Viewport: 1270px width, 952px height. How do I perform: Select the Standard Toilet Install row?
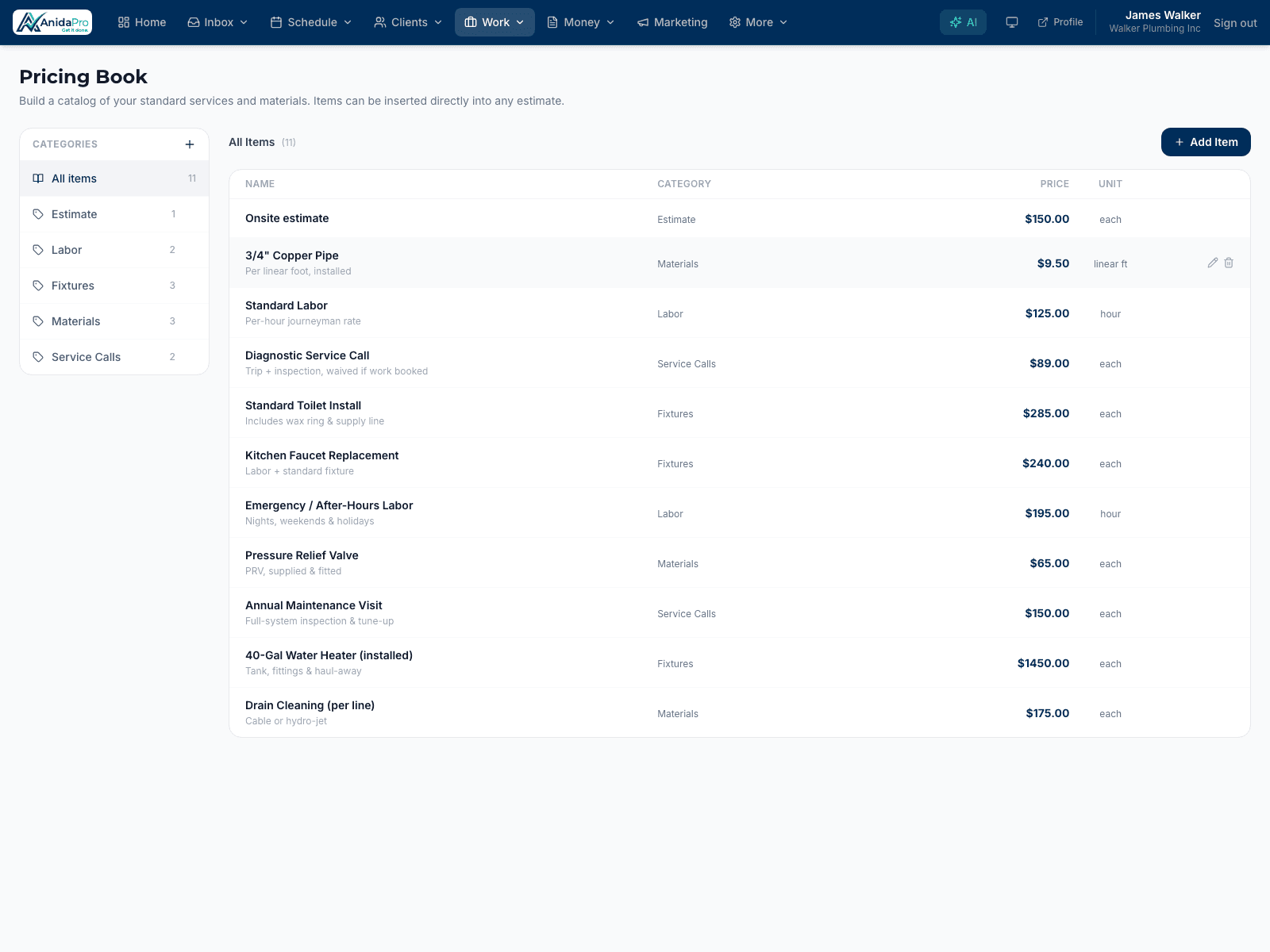(740, 413)
